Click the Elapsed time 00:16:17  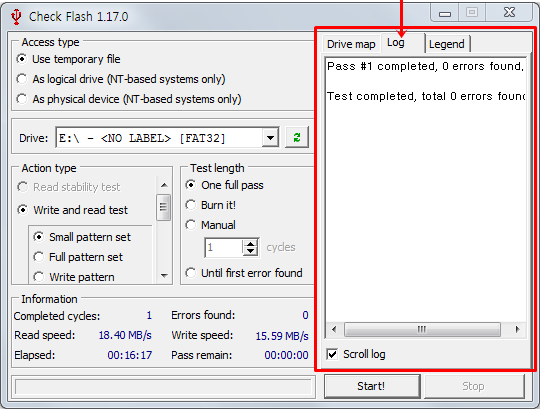point(130,355)
